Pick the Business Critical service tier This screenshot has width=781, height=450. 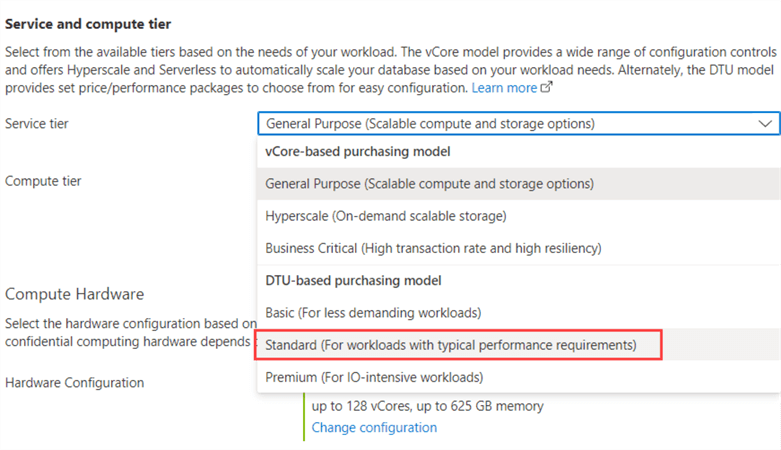click(x=433, y=248)
